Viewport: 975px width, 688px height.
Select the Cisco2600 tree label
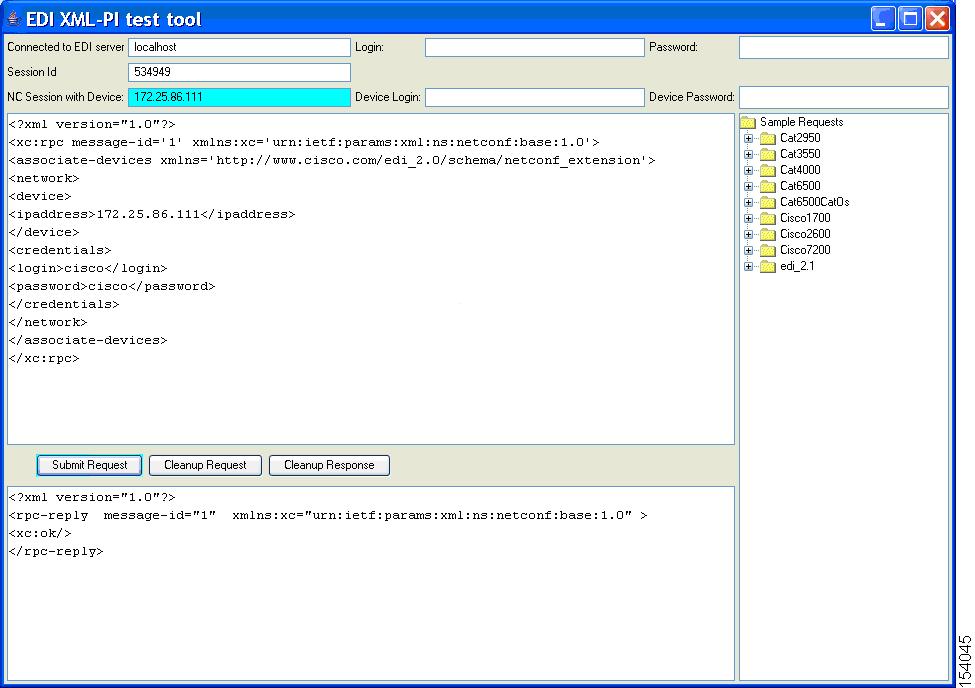805,235
